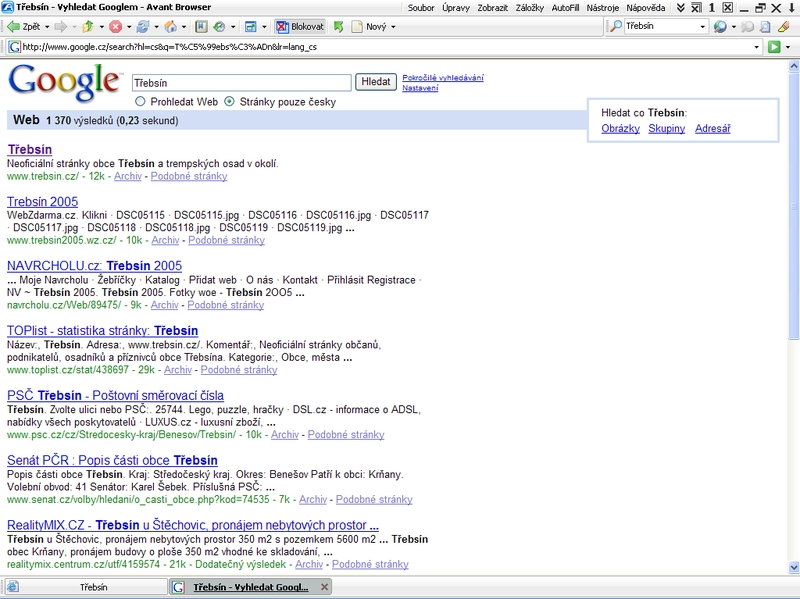Viewport: 800px width, 599px height.
Task: Open the Trebsín 2005 result link
Action: click(x=42, y=202)
